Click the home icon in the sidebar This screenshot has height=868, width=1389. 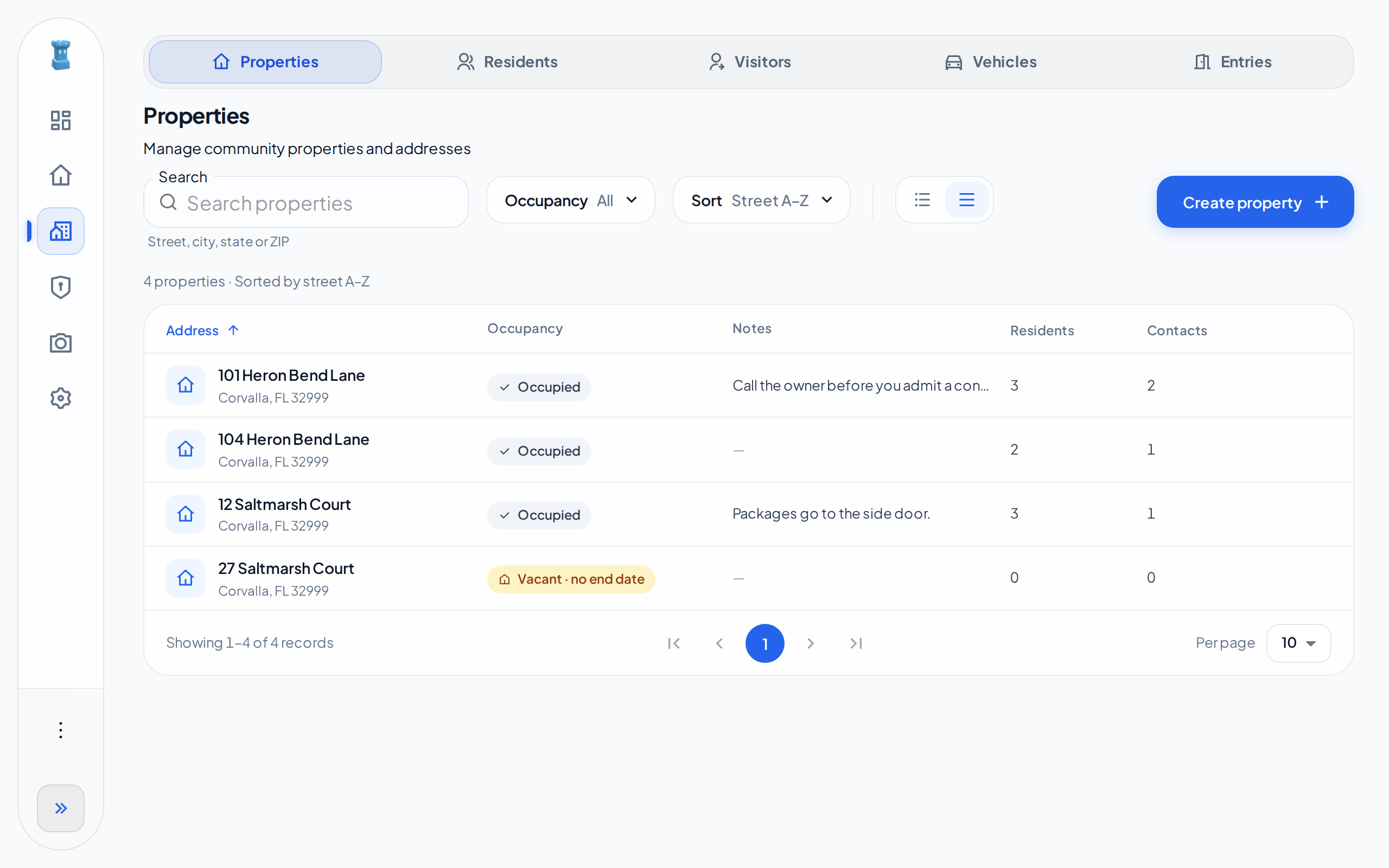tap(60, 175)
